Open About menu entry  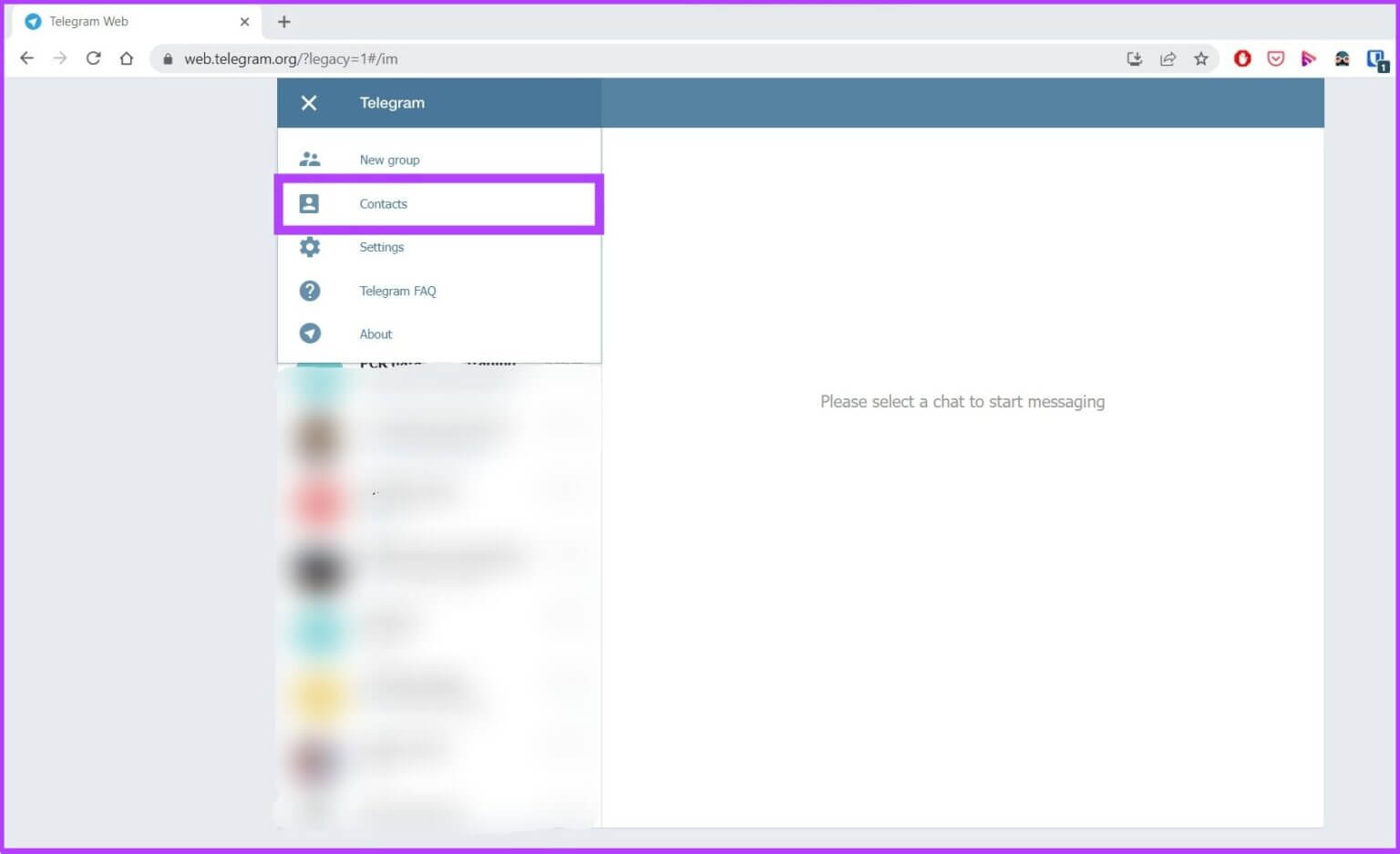[439, 334]
